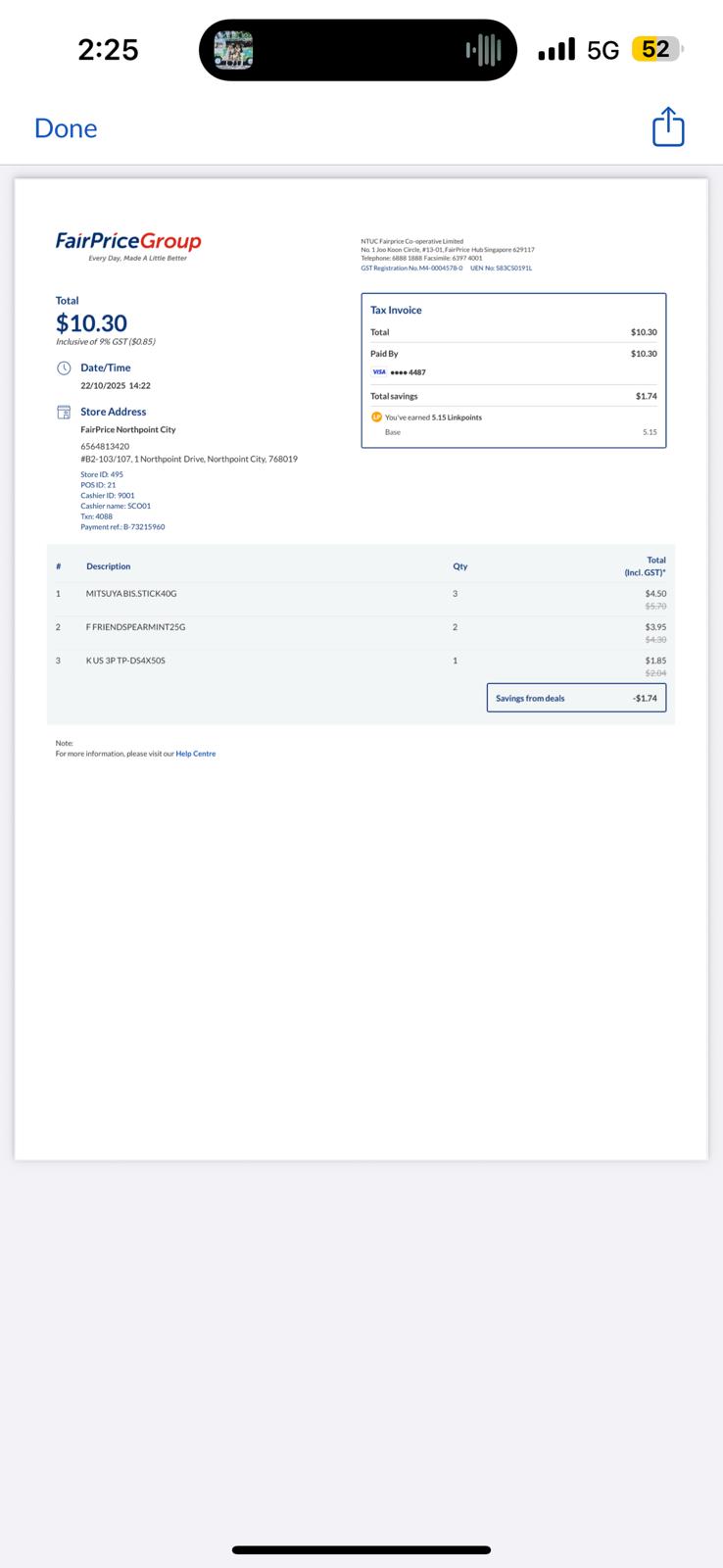Tap the store icon beside Store Address
Image resolution: width=723 pixels, height=1568 pixels.
coord(64,412)
